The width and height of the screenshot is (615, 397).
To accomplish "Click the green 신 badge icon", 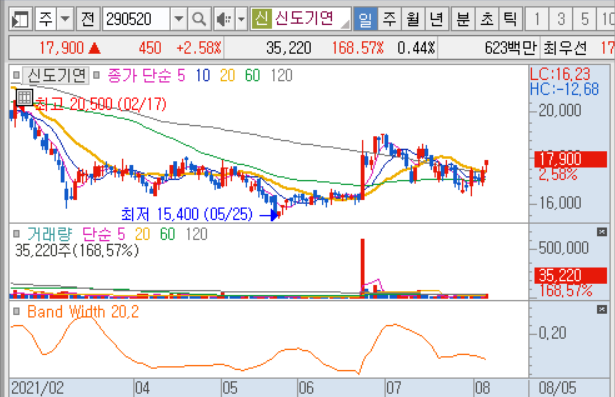I will [x=261, y=18].
